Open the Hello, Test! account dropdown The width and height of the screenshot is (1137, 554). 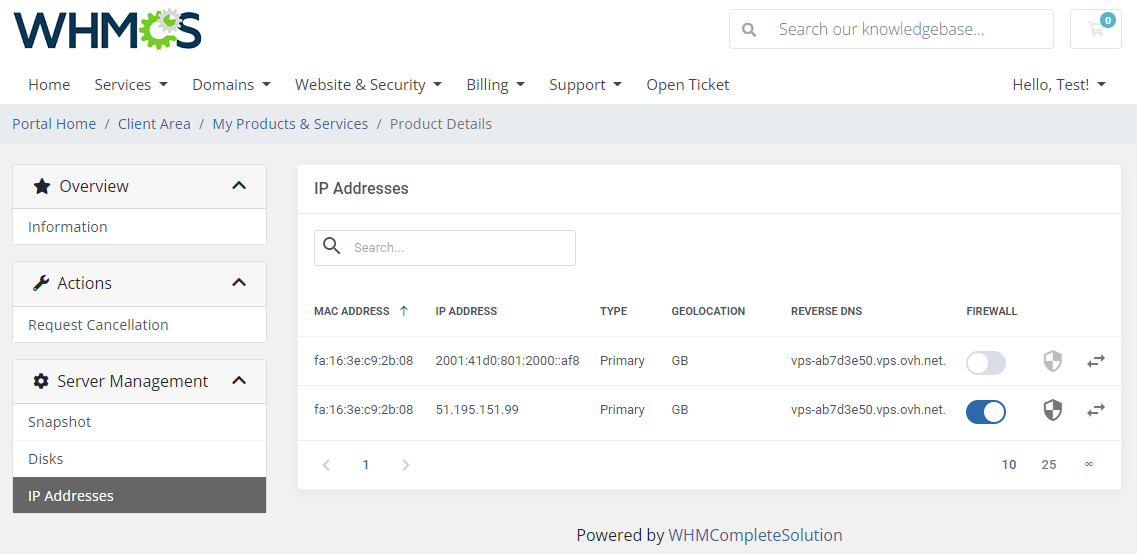[1058, 85]
